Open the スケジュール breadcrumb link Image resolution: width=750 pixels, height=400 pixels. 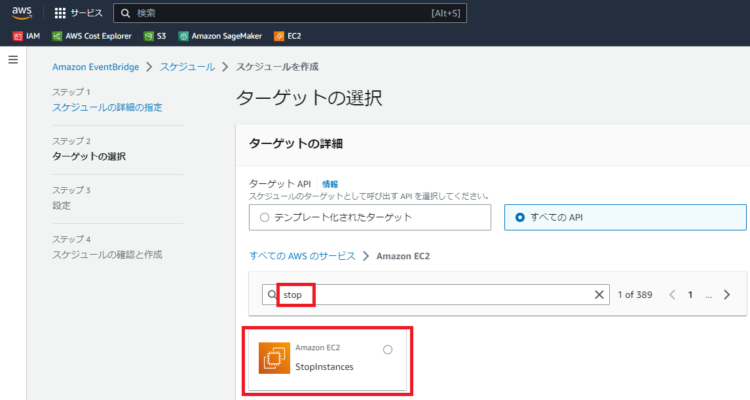[x=187, y=67]
